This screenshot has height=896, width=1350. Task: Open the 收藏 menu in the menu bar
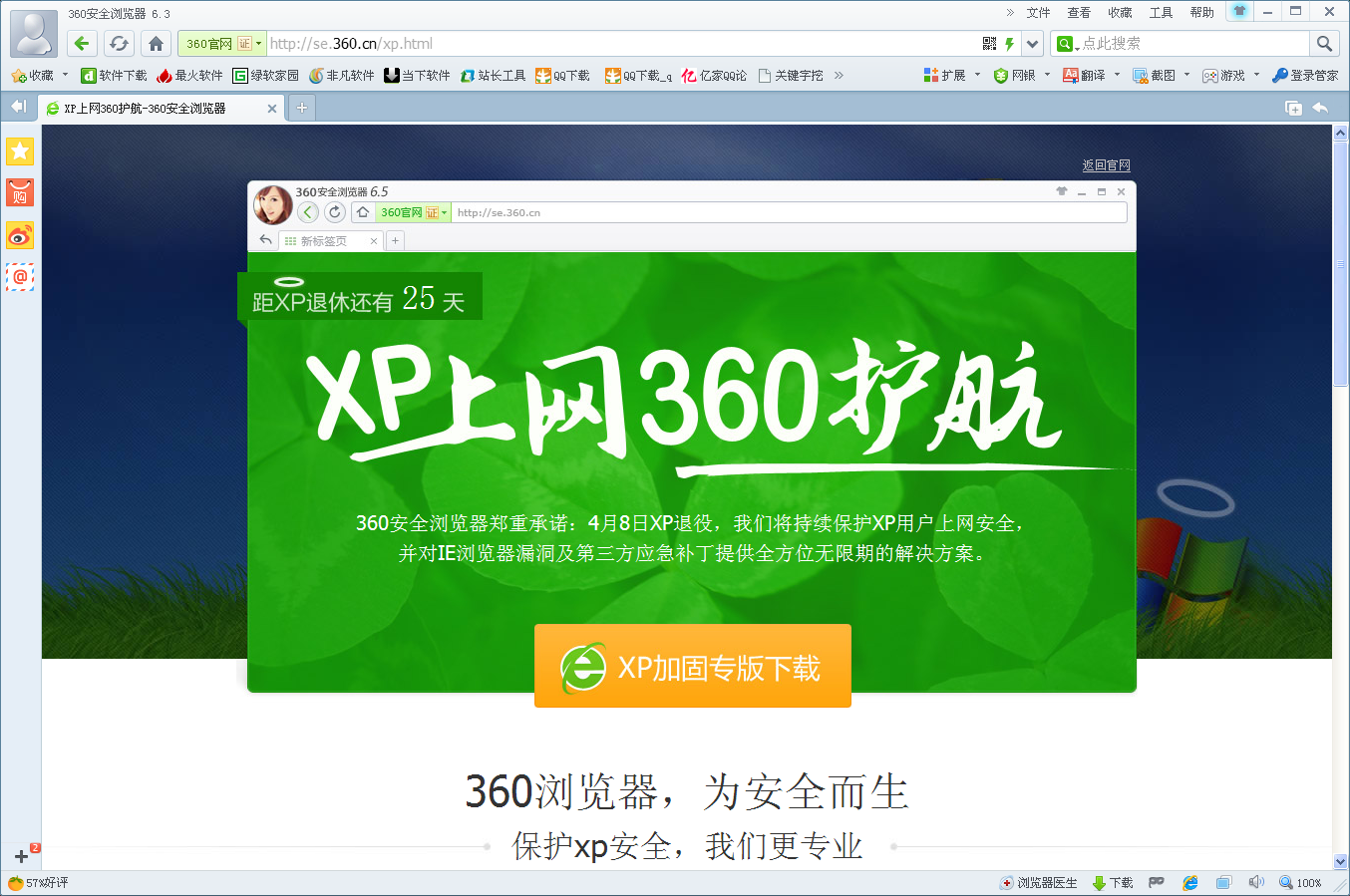click(1120, 13)
